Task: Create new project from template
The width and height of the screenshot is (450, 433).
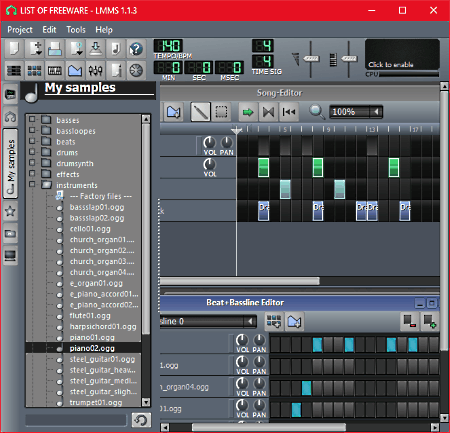Action: click(35, 49)
